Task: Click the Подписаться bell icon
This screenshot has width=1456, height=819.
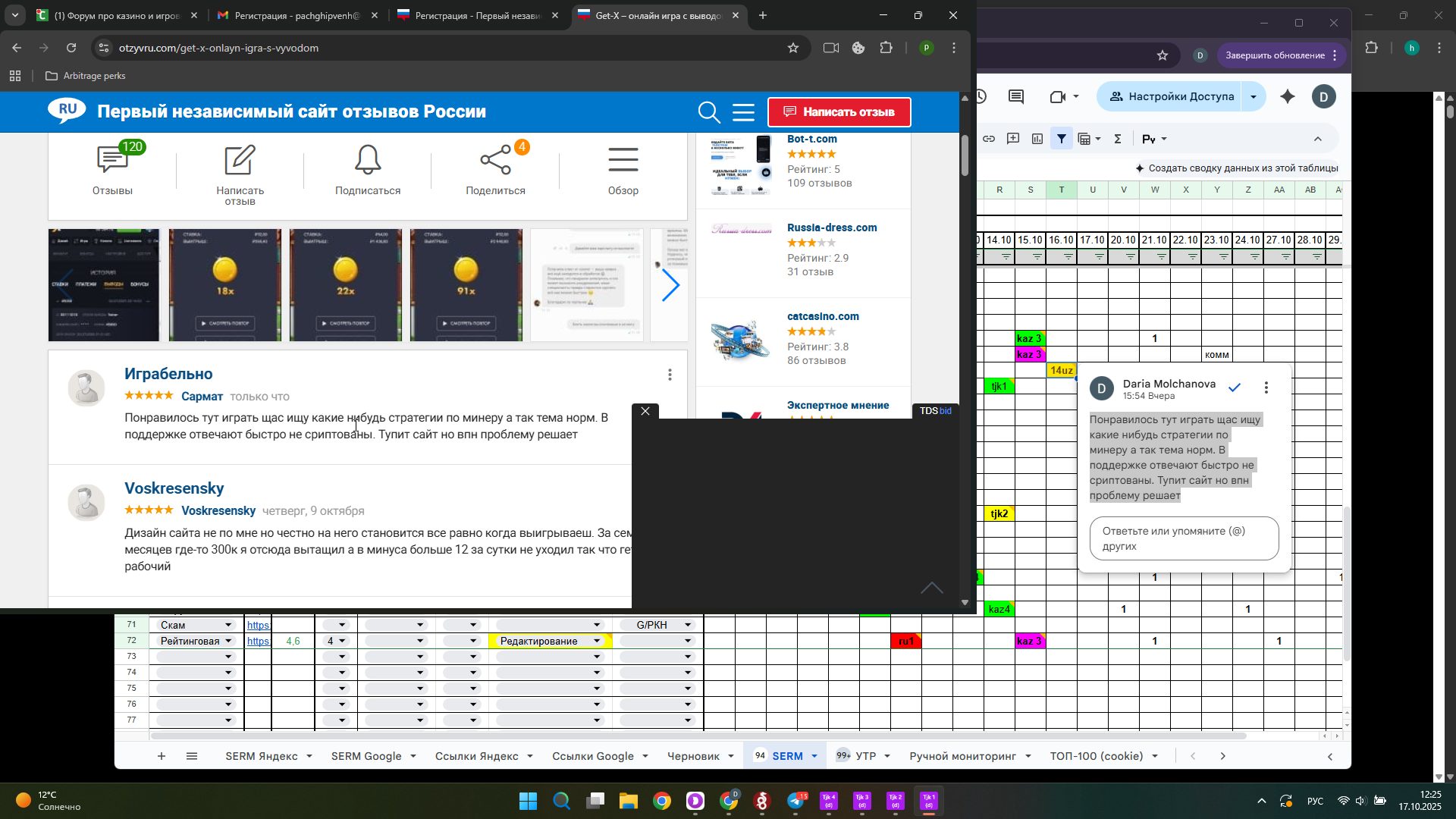Action: [368, 161]
